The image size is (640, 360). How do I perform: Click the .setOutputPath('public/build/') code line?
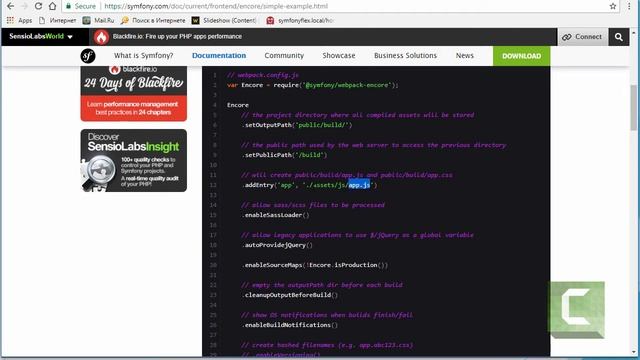297,125
